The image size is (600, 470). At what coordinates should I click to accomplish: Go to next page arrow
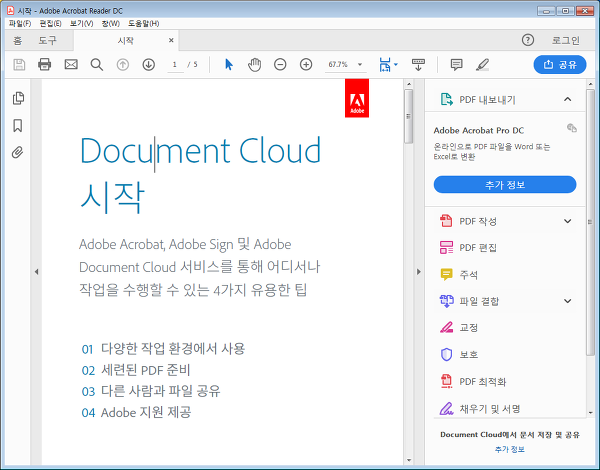(x=148, y=64)
